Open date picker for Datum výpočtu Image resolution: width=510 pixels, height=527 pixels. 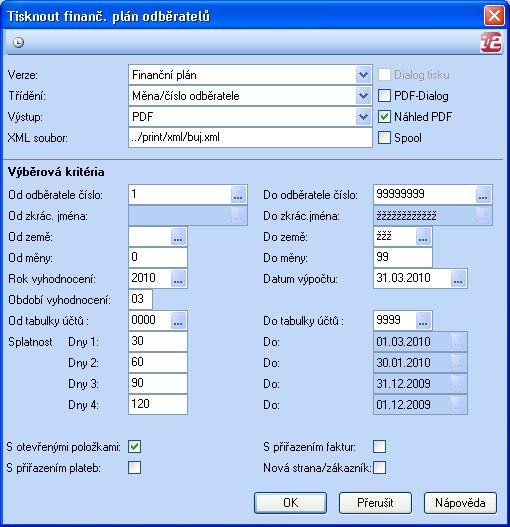(x=458, y=278)
